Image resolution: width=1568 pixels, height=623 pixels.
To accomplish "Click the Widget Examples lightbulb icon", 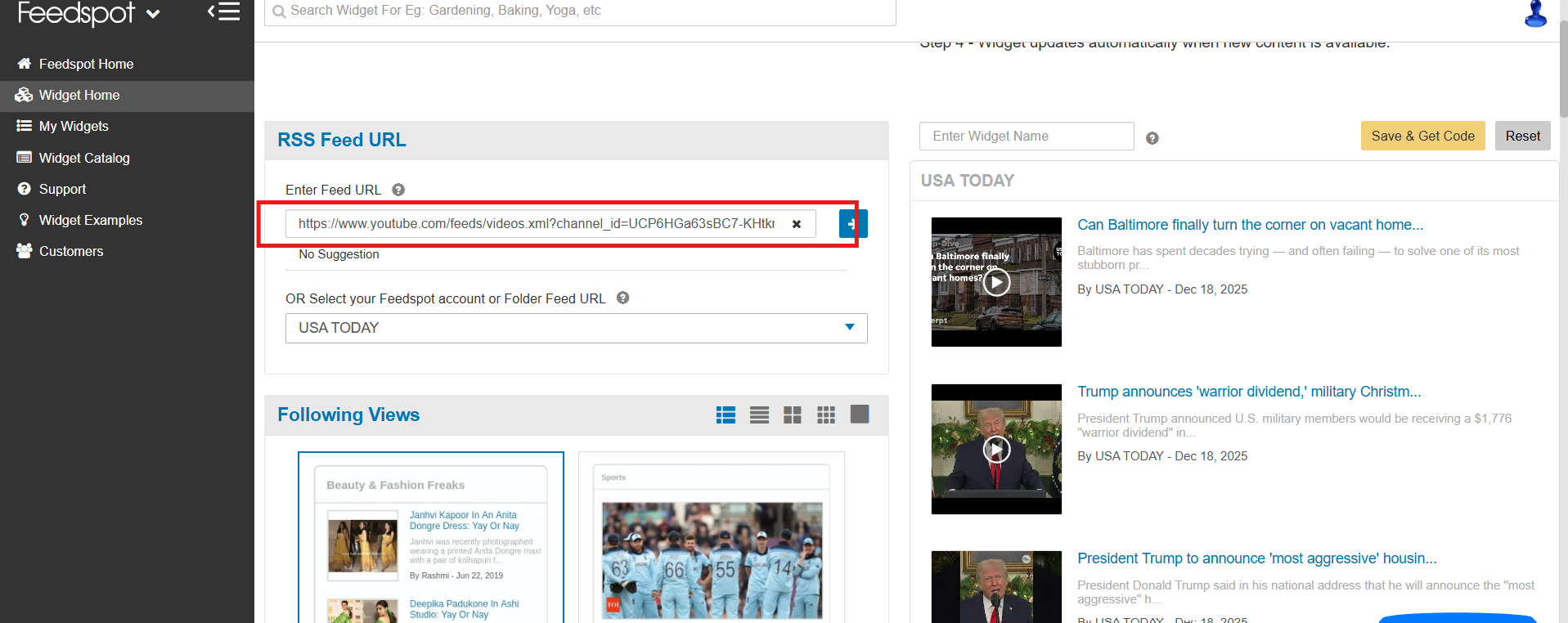I will click(x=25, y=220).
